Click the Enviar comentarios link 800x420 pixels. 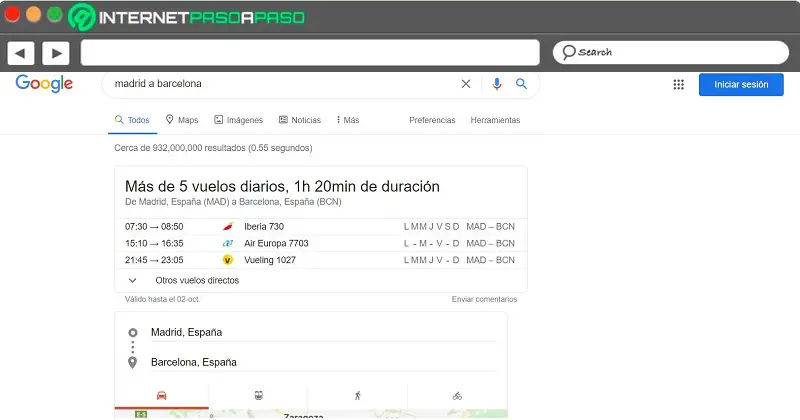484,299
